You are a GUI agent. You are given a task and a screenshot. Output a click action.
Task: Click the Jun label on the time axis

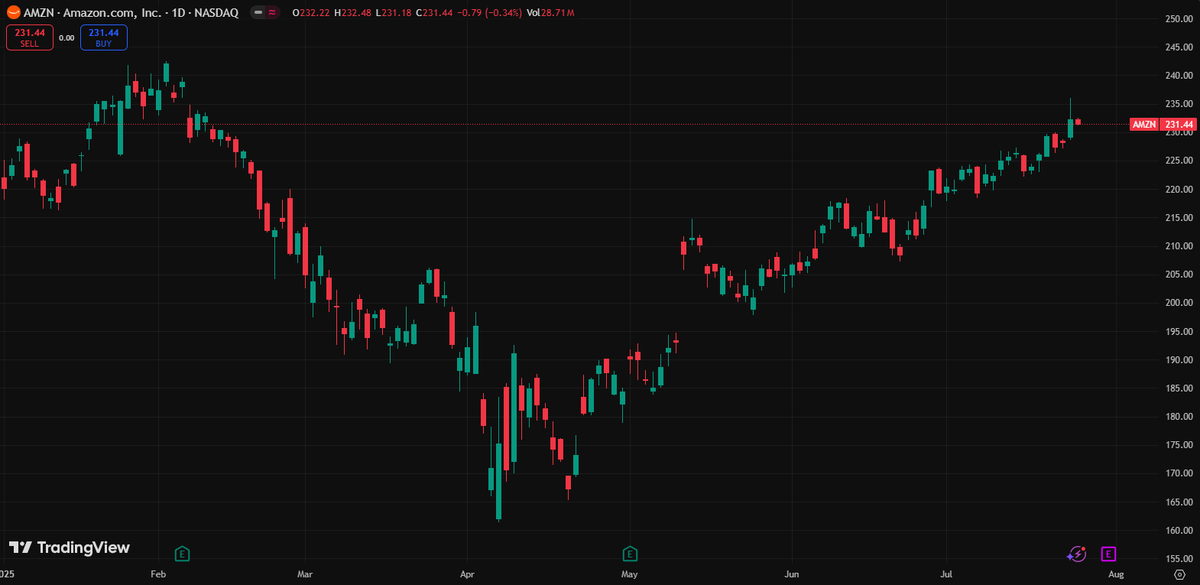point(791,575)
